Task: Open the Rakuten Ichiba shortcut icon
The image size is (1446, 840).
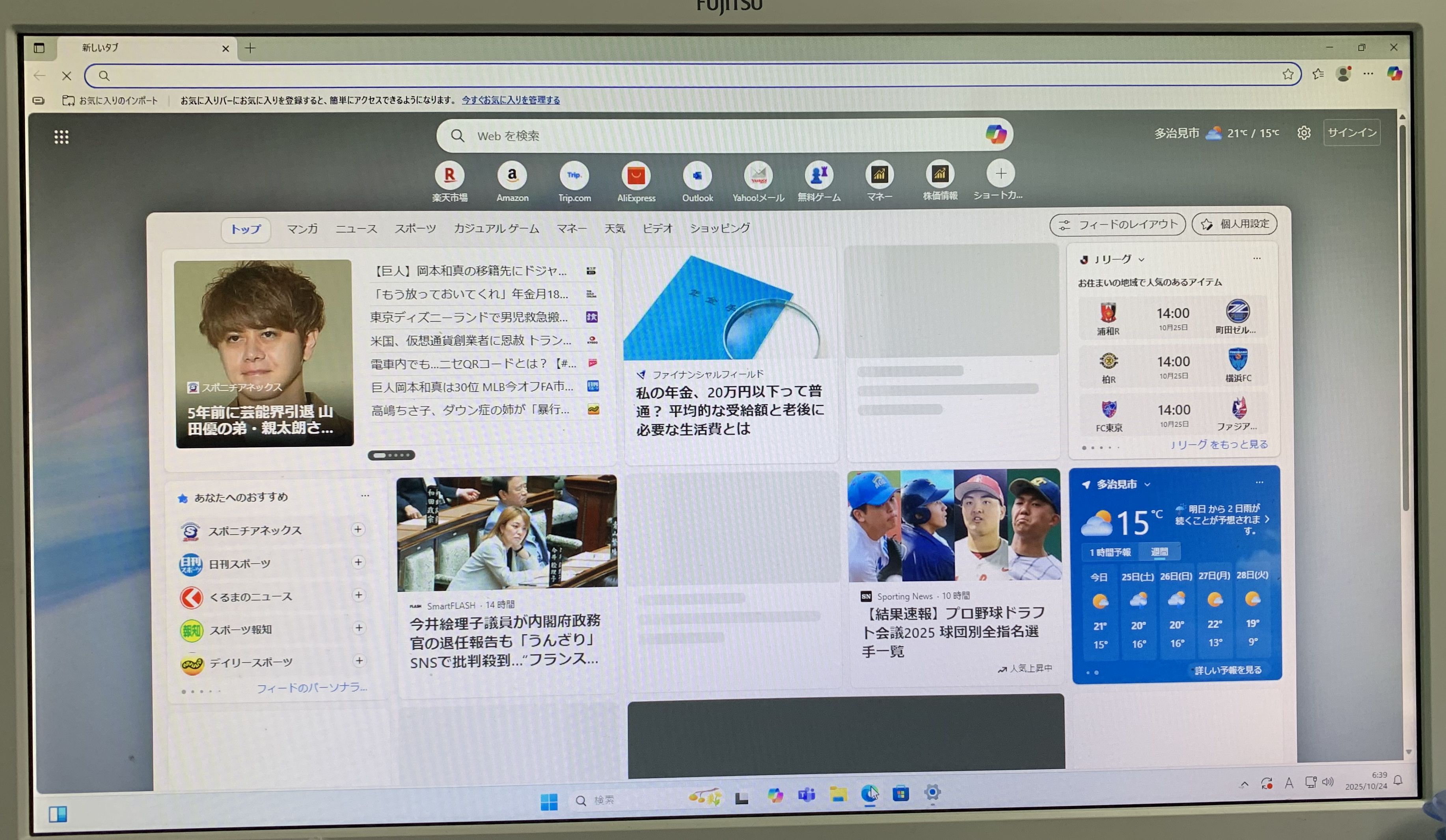Action: [449, 175]
